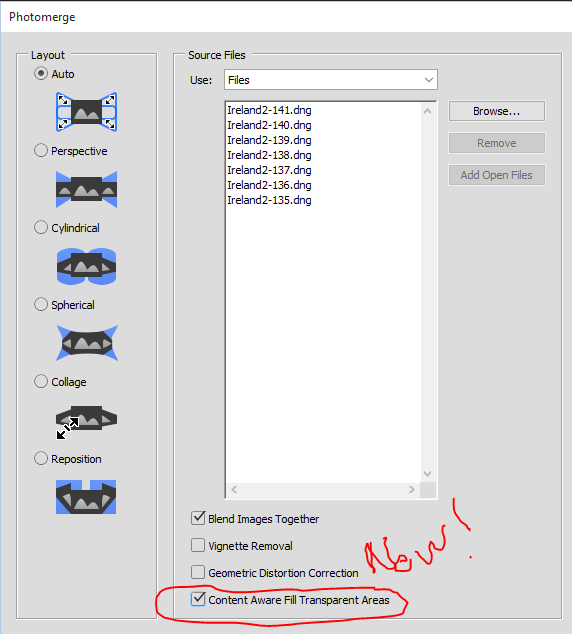Screen dimensions: 572x634
Task: Click the Auto layout preview icon
Action: coord(87,112)
